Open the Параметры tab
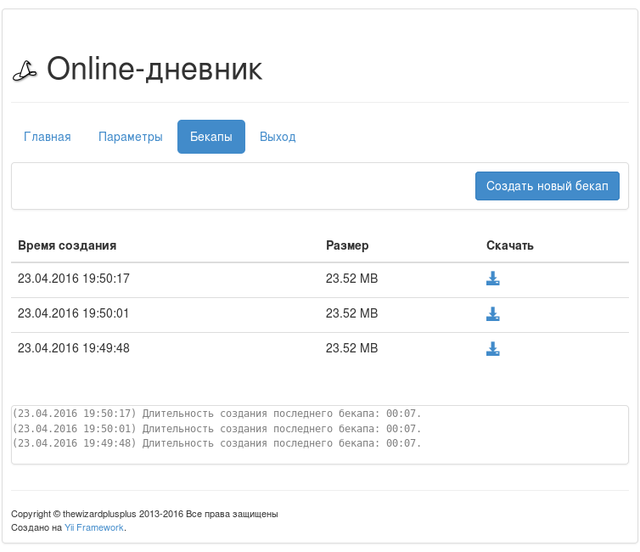Image resolution: width=640 pixels, height=552 pixels. [130, 137]
